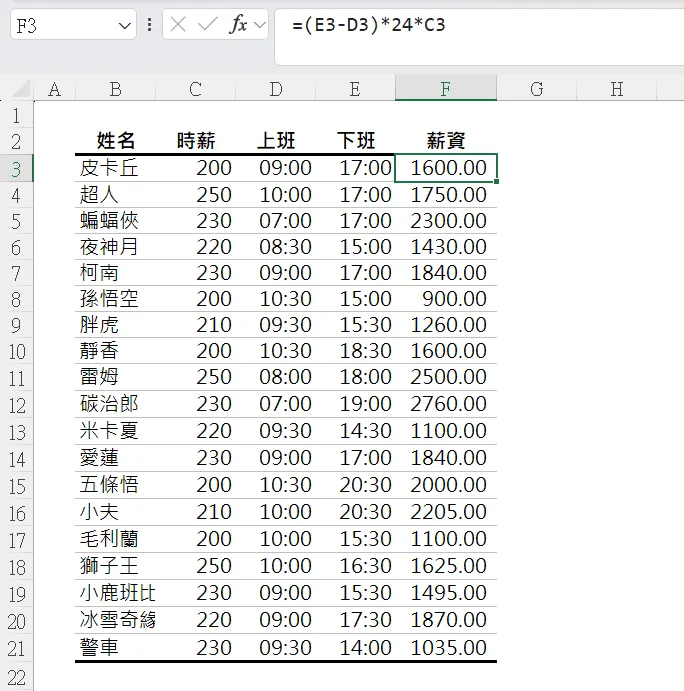Select column C header
Image resolution: width=684 pixels, height=691 pixels.
point(196,89)
